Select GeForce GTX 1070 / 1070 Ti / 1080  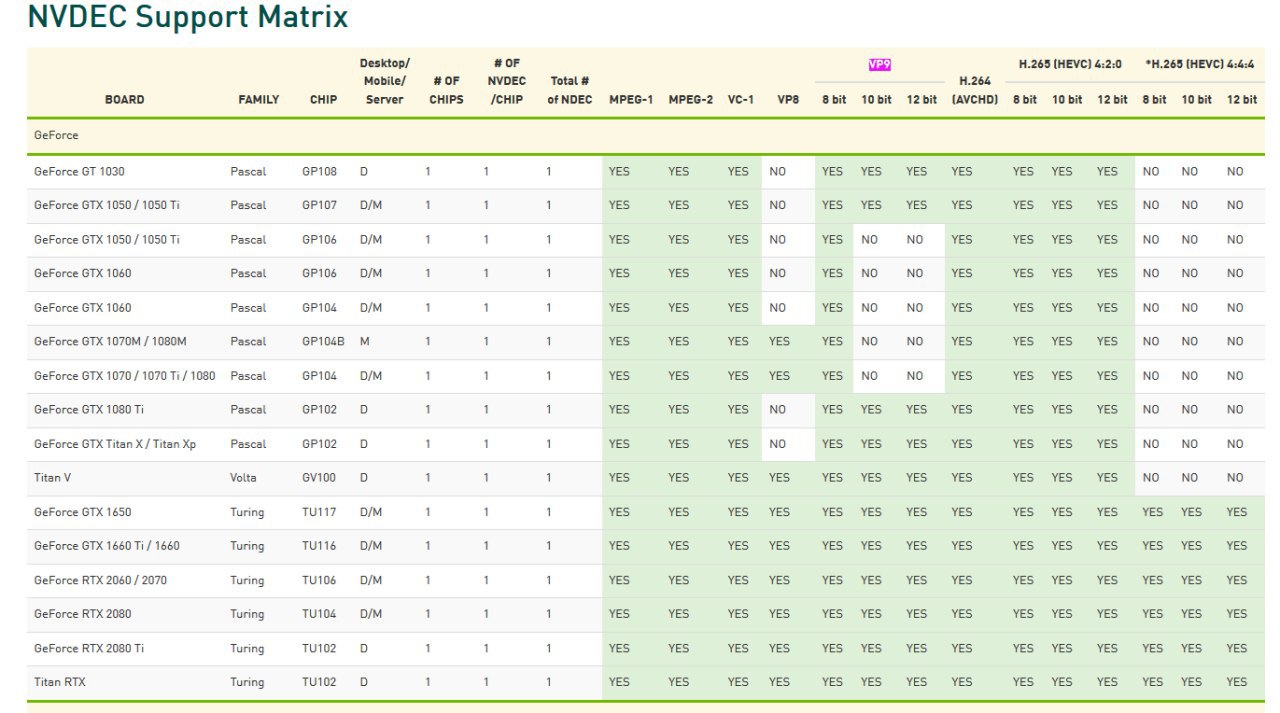coord(124,375)
